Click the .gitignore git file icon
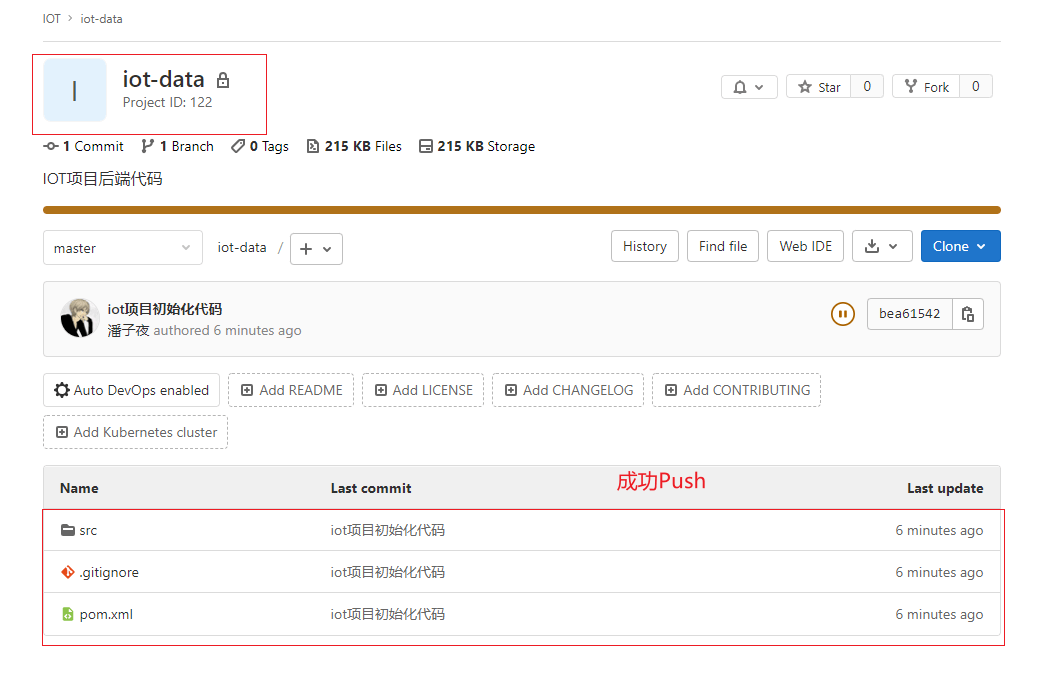 [x=67, y=572]
